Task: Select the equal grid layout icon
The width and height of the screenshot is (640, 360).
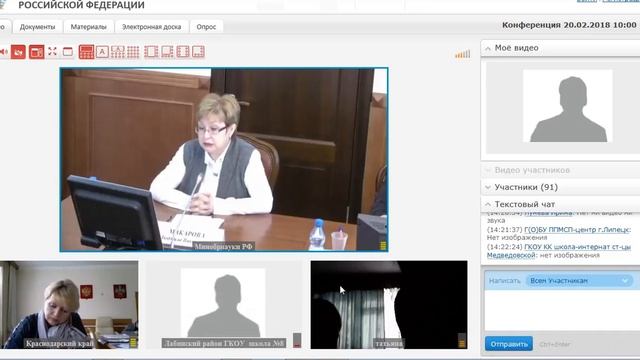Action: point(133,52)
